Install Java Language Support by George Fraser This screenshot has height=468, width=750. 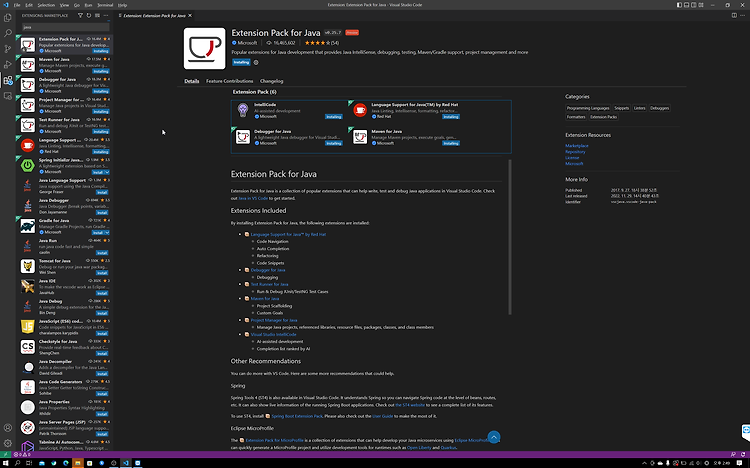(102, 192)
